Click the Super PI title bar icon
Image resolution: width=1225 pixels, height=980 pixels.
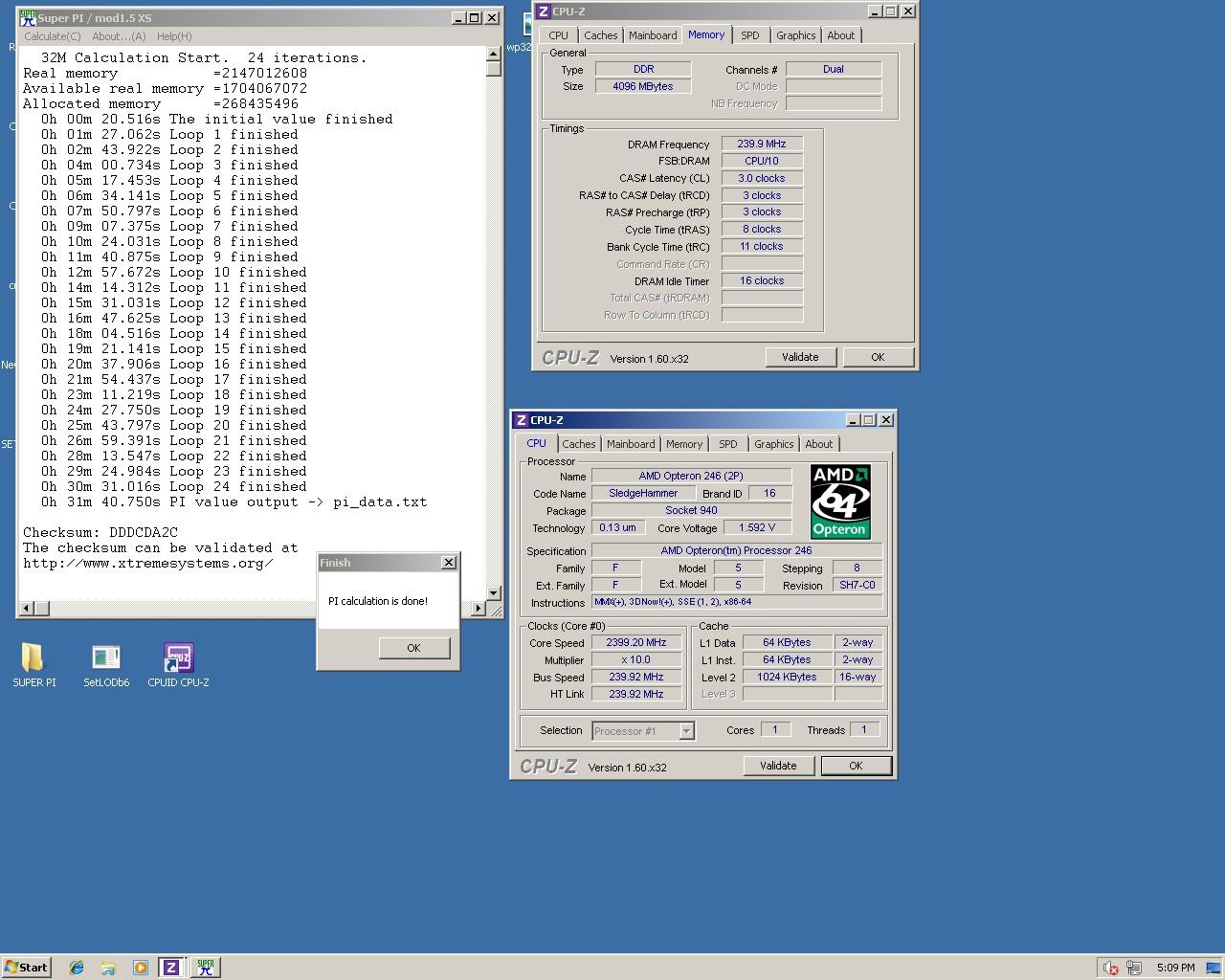pos(28,18)
